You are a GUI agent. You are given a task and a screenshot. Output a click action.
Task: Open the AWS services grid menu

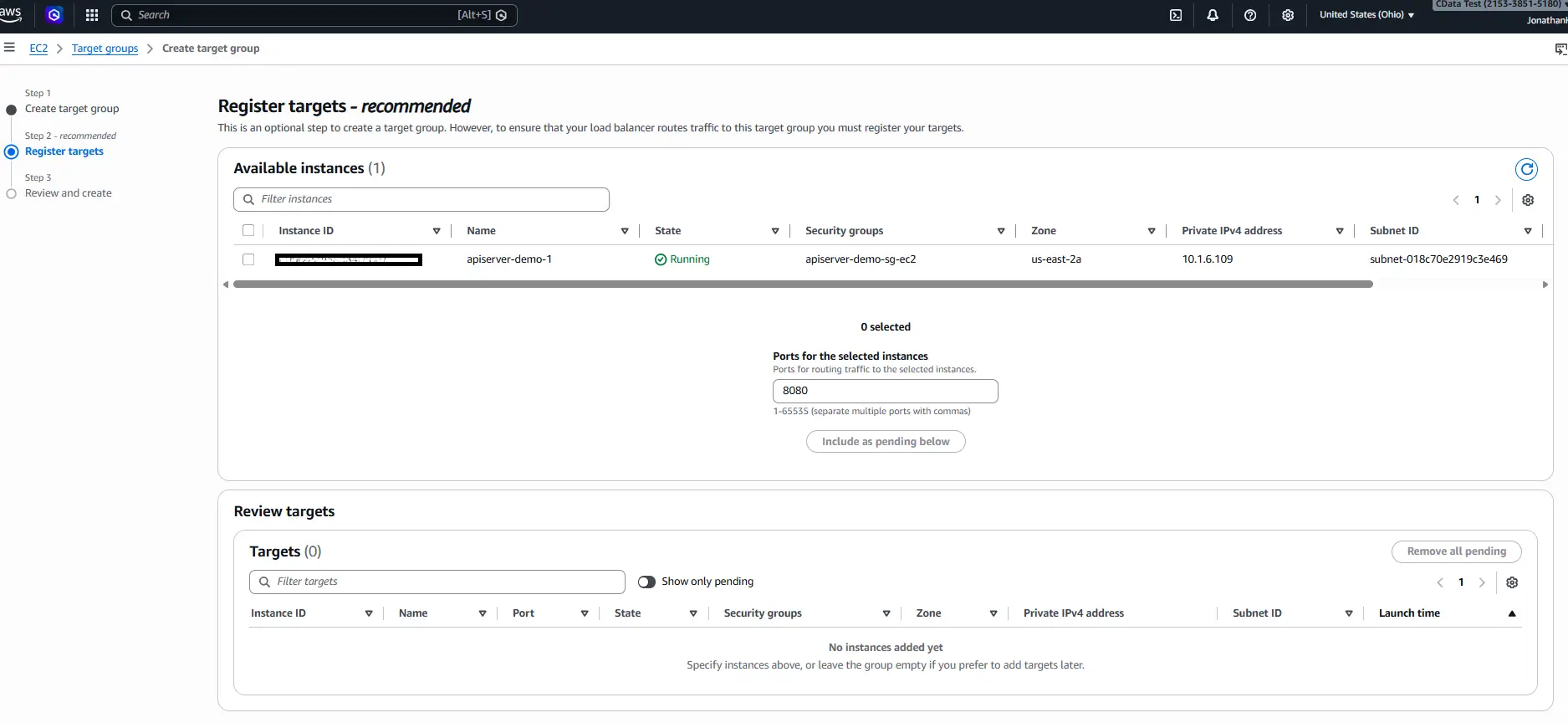pyautogui.click(x=92, y=15)
